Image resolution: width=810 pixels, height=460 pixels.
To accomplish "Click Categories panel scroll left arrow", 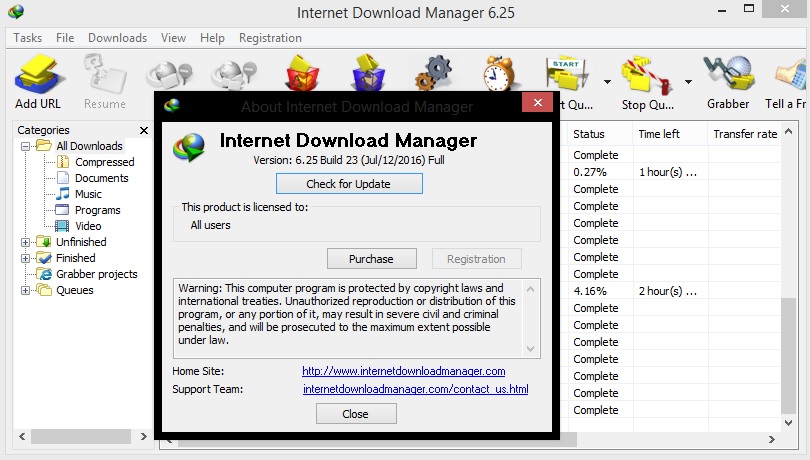I will point(22,437).
